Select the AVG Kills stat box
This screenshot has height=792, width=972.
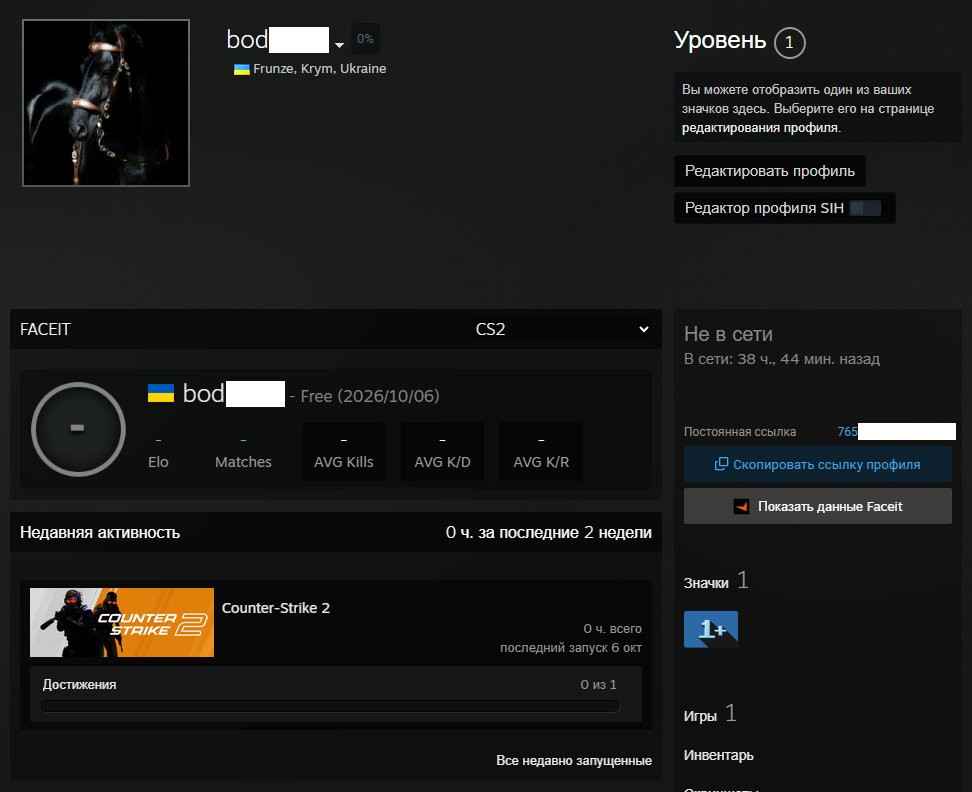tap(343, 452)
